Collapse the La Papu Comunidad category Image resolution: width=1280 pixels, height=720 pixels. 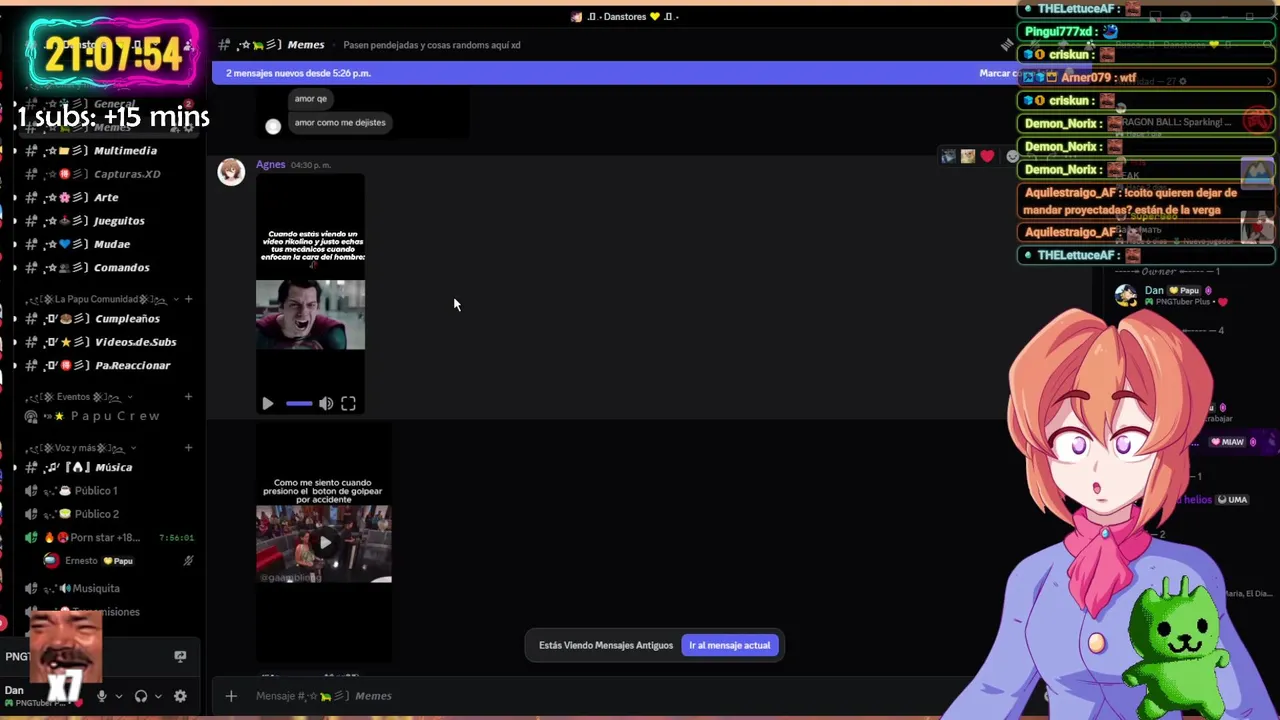[100, 299]
